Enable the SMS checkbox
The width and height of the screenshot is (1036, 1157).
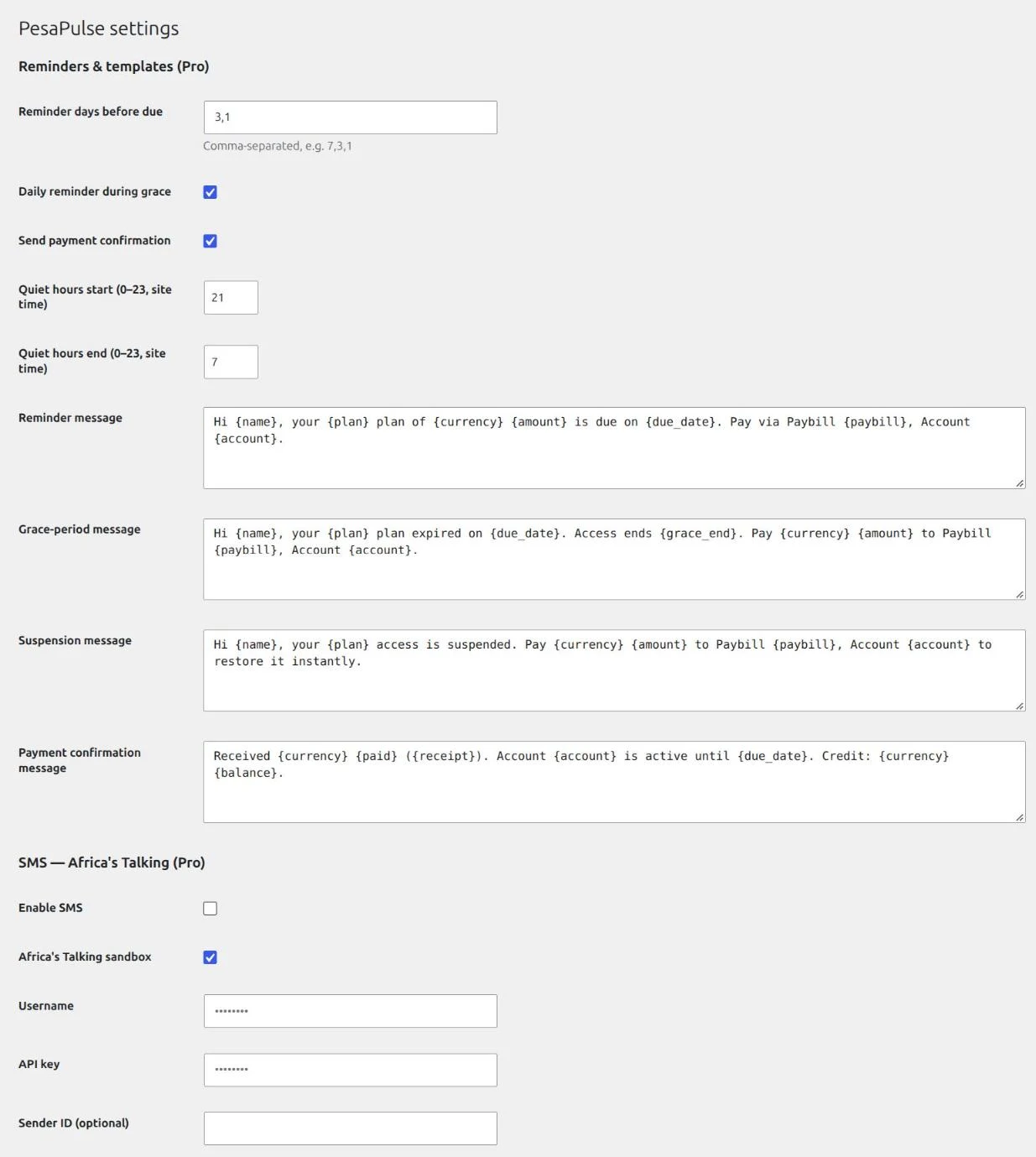(211, 909)
